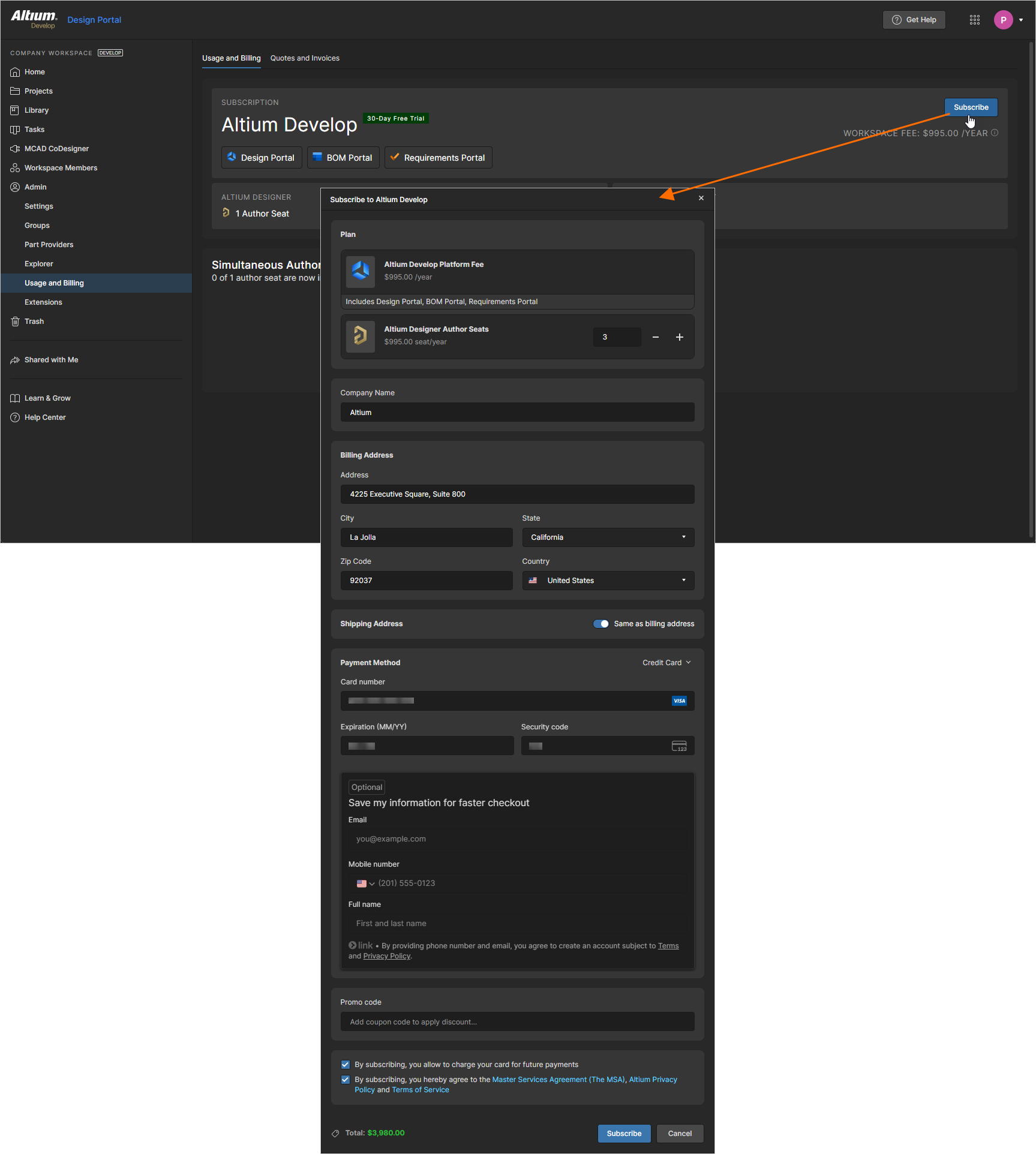The height and width of the screenshot is (1154, 1036).
Task: Click the workspace fee info icon
Action: pos(995,133)
